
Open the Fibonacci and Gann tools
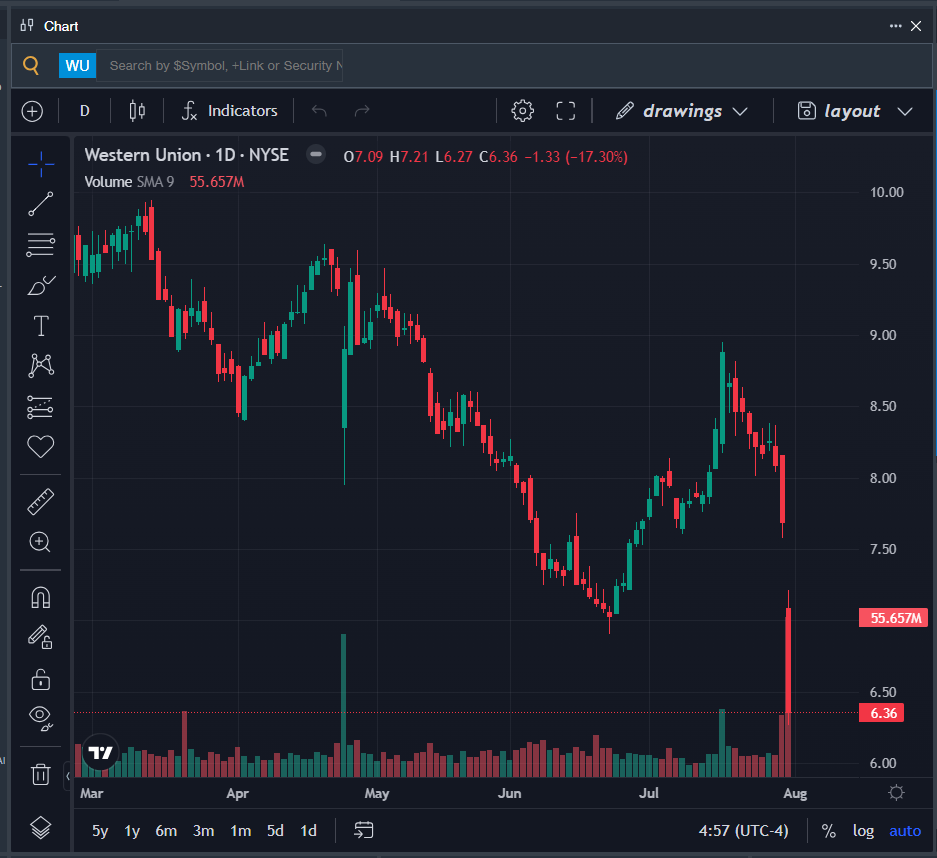pyautogui.click(x=41, y=245)
